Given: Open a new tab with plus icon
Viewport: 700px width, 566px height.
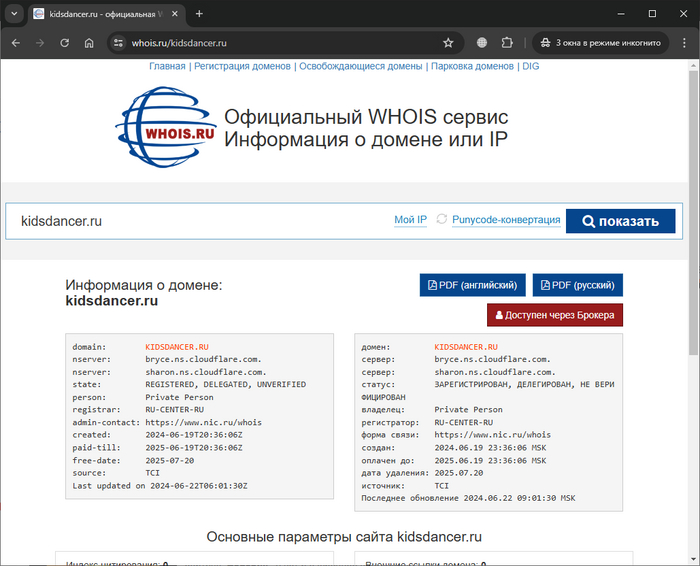Looking at the screenshot, I should tap(199, 14).
